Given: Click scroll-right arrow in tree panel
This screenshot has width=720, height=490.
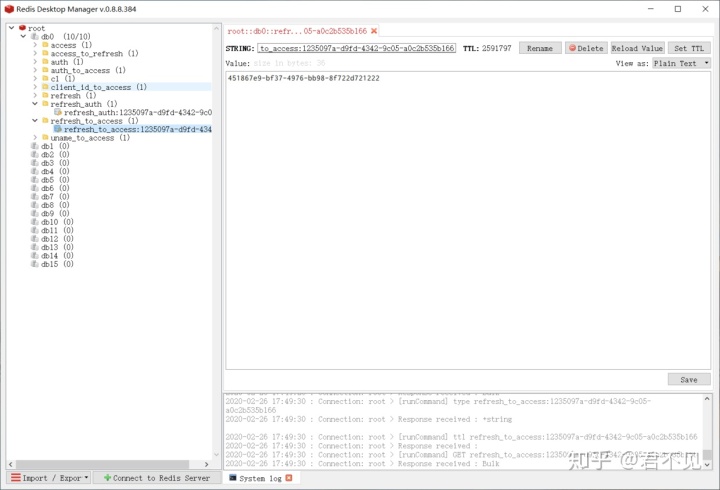Looking at the screenshot, I should tap(206, 464).
